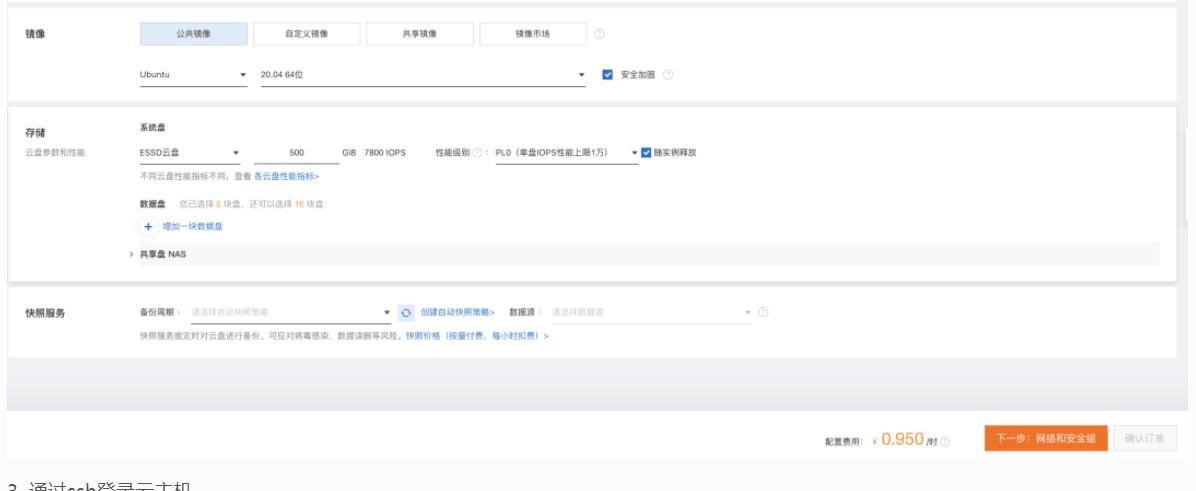Screen dimensions: 1196x491
Task: Switch to the 共享镜像 tab
Action: (x=418, y=34)
